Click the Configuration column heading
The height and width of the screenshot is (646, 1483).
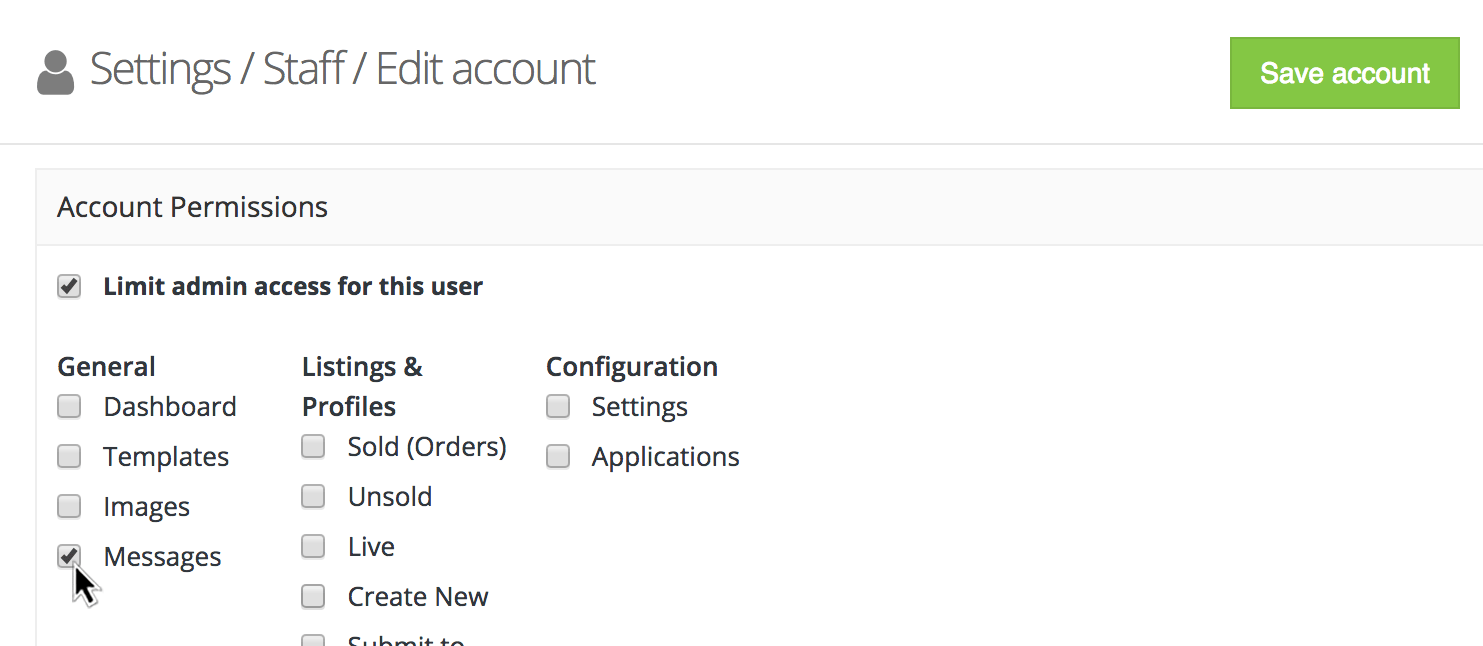point(631,367)
